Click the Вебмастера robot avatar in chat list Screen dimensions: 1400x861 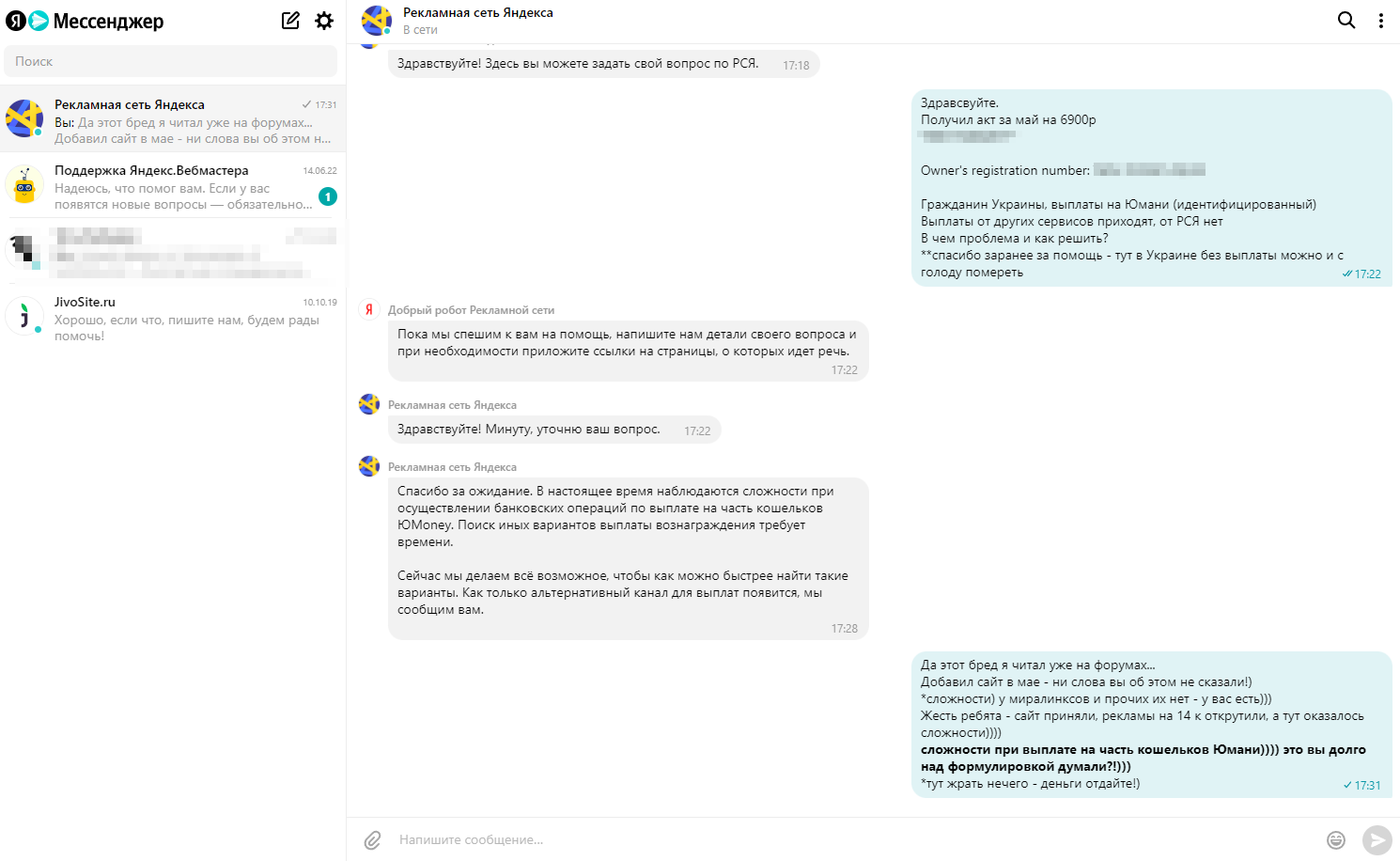(x=24, y=184)
